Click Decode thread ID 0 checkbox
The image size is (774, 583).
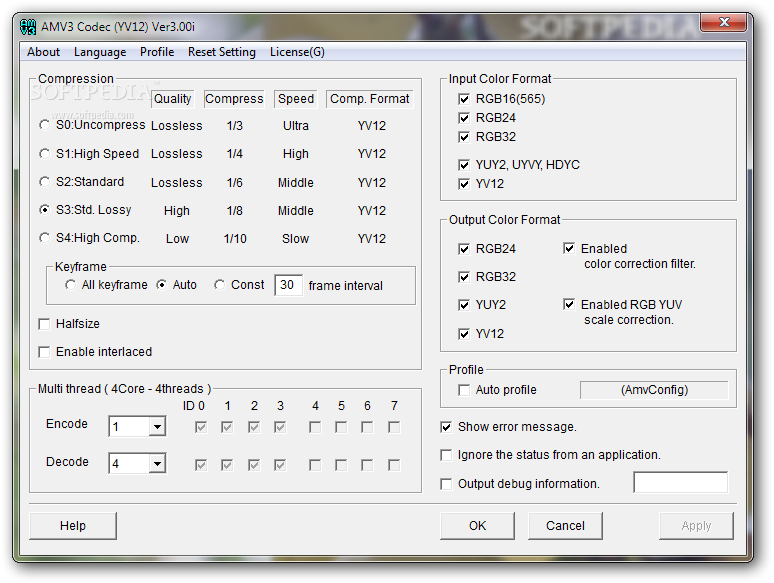tap(201, 465)
